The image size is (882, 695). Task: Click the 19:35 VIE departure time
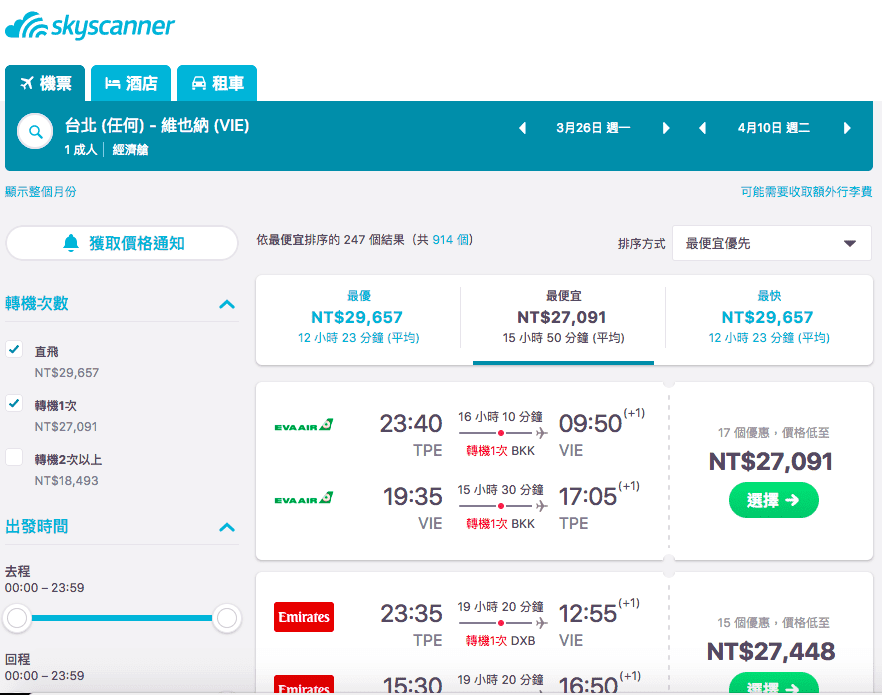click(x=413, y=497)
